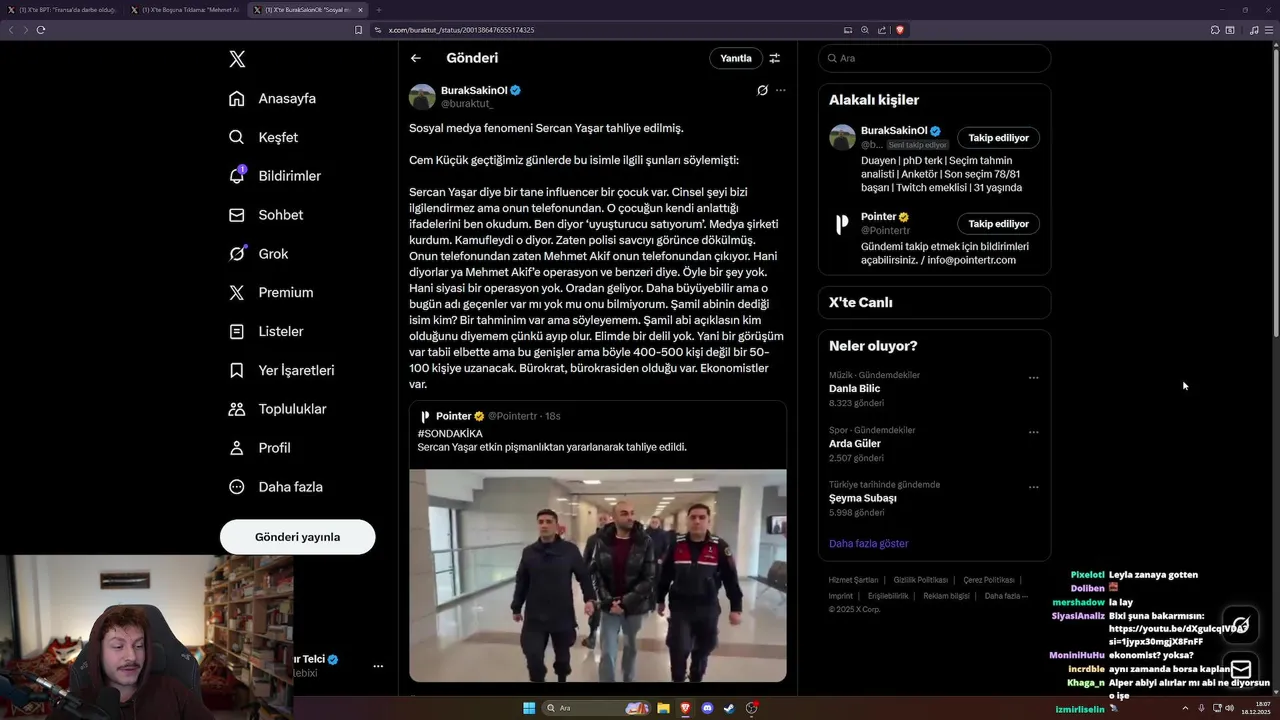
Task: Open Danla Bilic trending topic
Action: coord(854,388)
